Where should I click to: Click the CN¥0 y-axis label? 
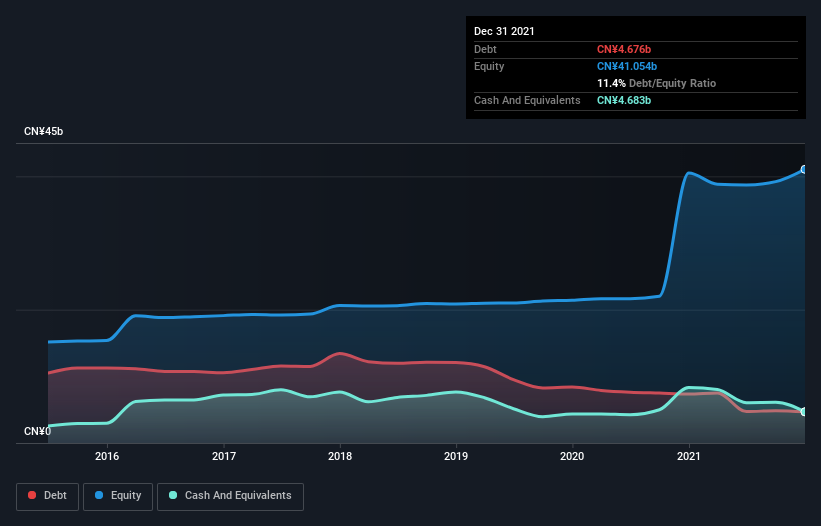tap(38, 431)
